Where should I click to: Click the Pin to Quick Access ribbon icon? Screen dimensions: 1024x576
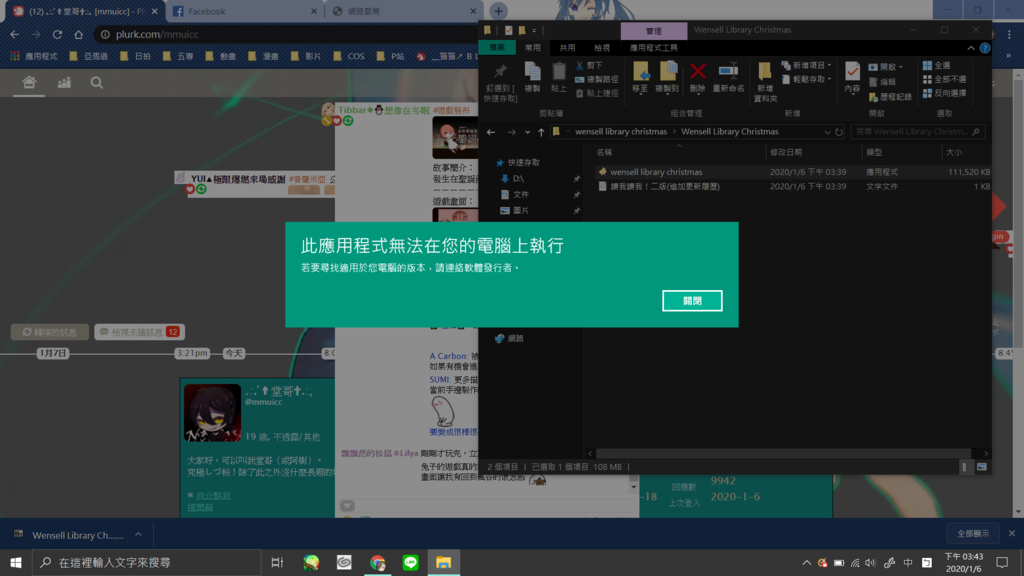[500, 82]
